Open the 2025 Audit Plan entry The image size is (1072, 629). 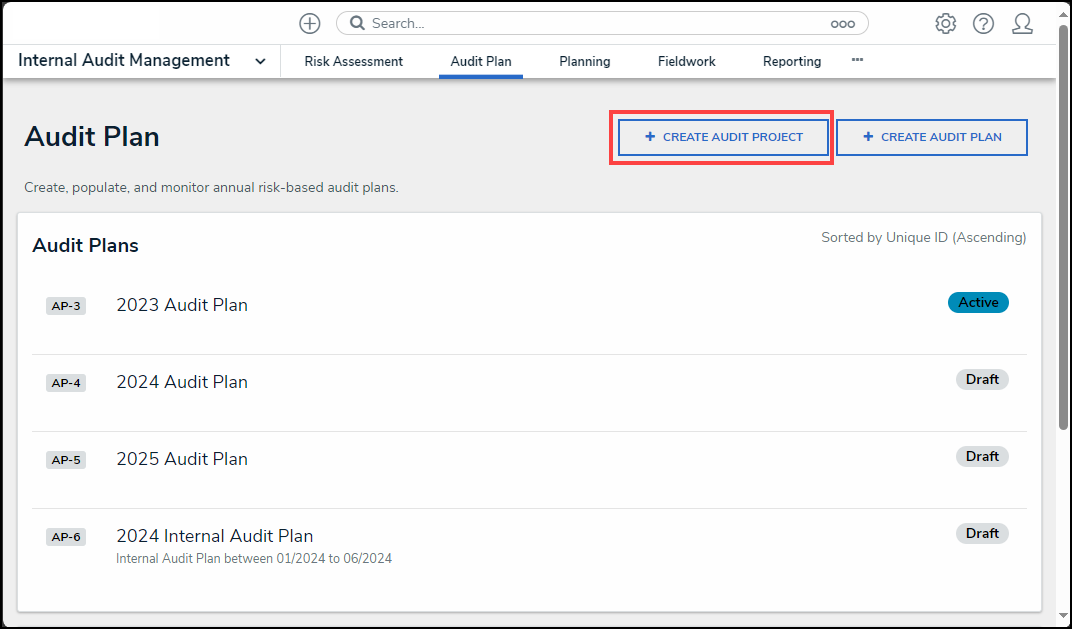point(182,459)
